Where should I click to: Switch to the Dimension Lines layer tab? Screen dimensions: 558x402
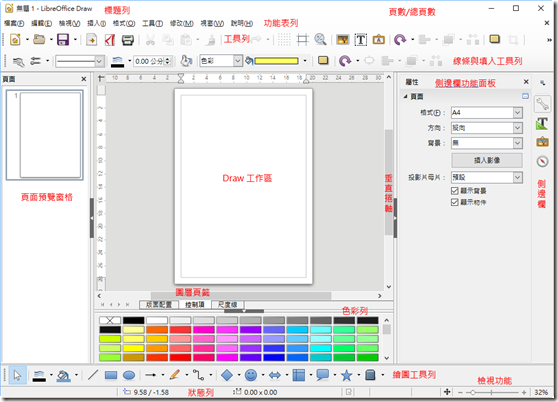[227, 305]
